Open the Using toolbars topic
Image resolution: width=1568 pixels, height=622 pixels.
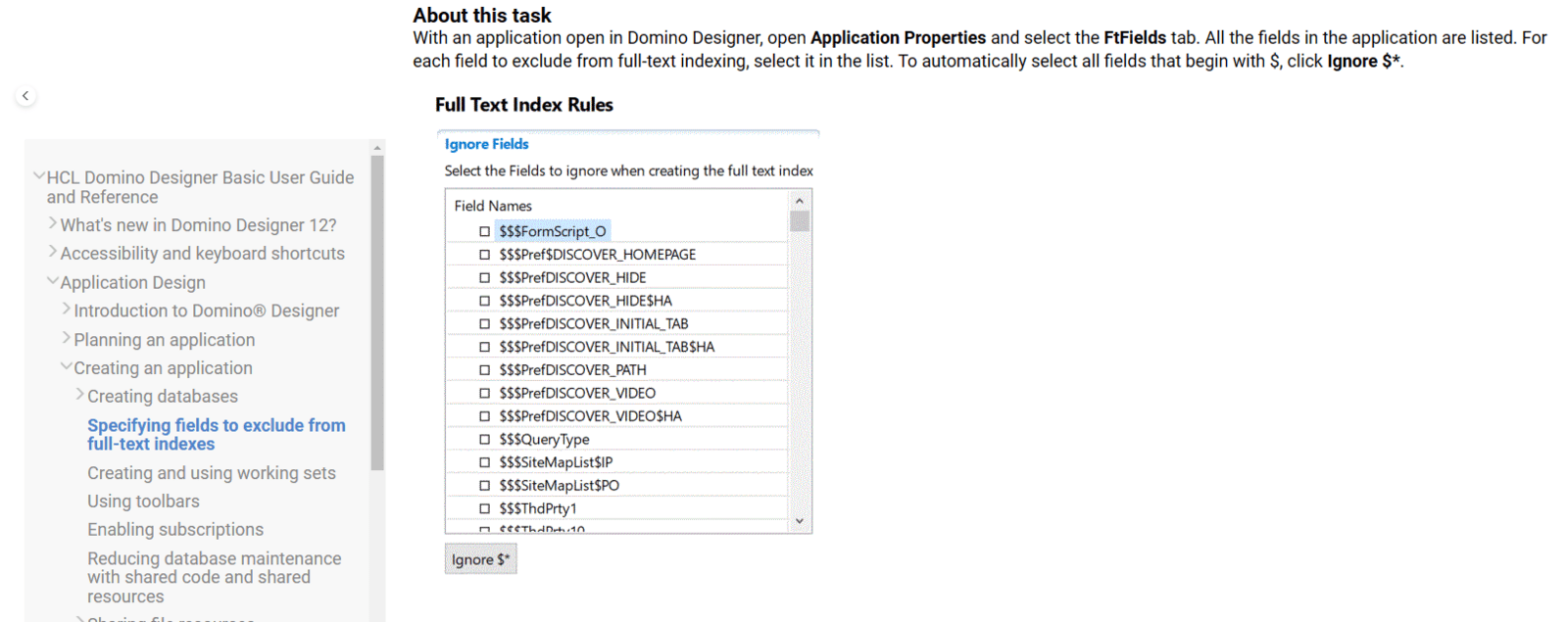point(143,502)
